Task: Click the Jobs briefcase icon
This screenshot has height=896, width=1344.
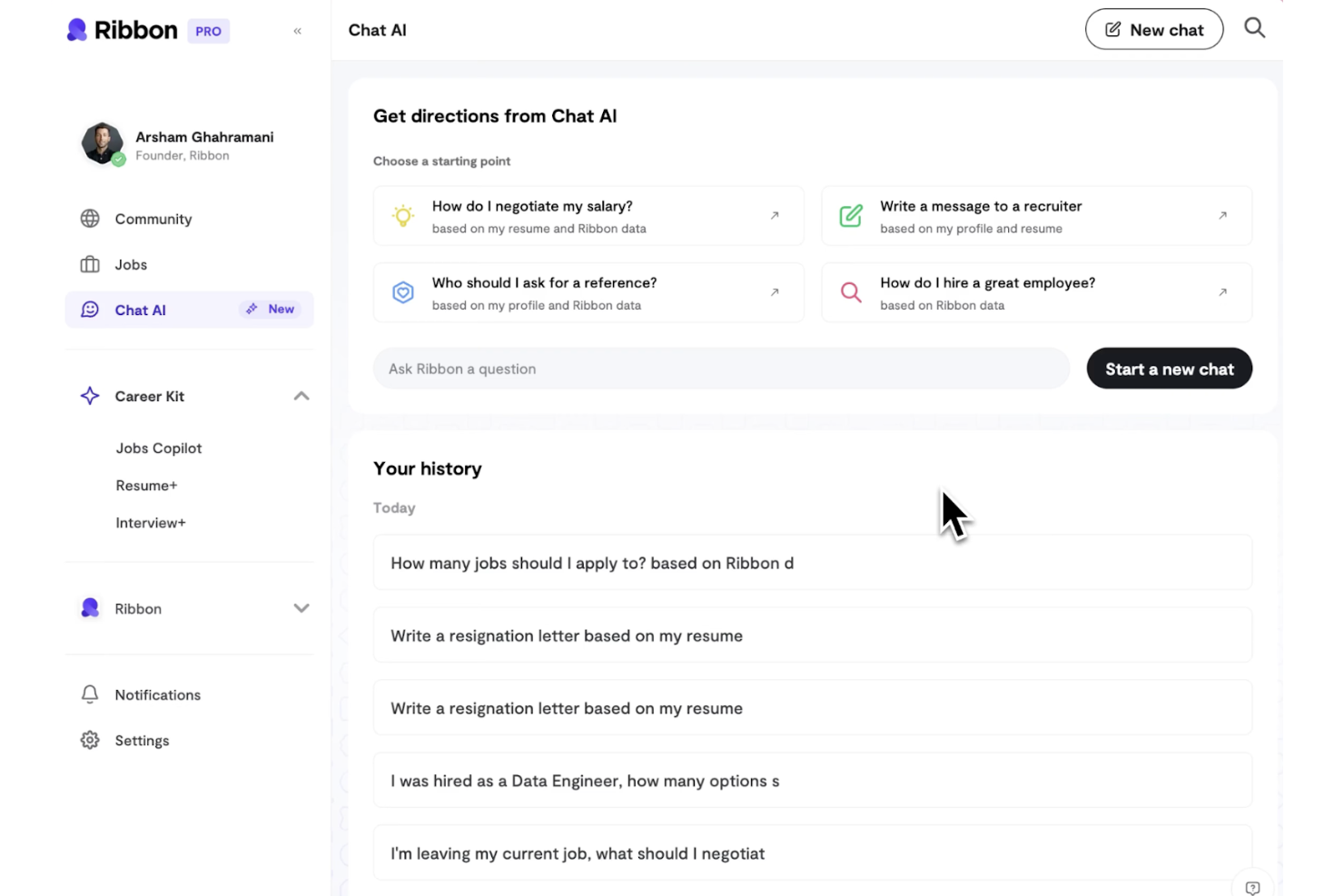Action: (x=90, y=264)
